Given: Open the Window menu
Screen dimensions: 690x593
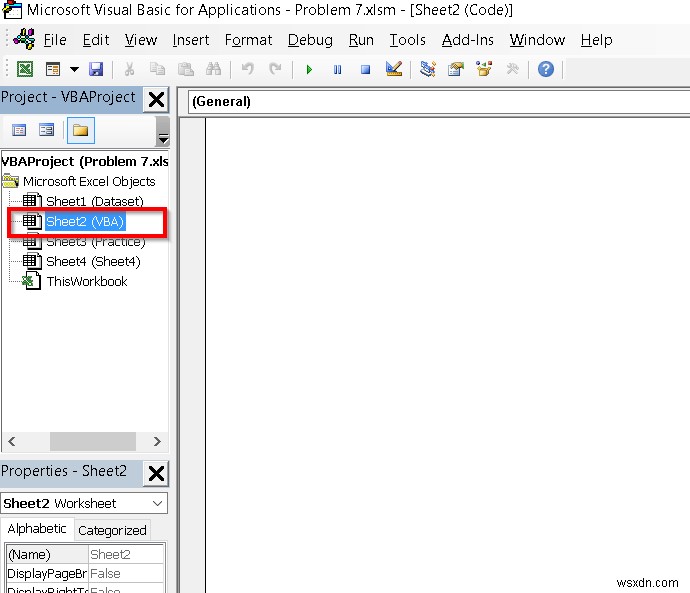Looking at the screenshot, I should pos(537,40).
